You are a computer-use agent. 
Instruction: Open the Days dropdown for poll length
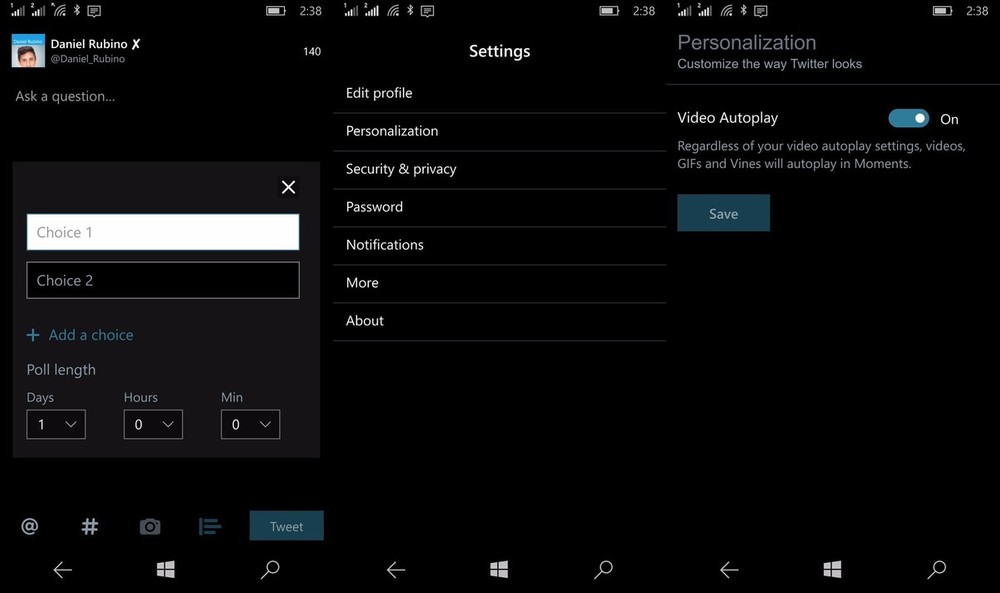[x=56, y=424]
